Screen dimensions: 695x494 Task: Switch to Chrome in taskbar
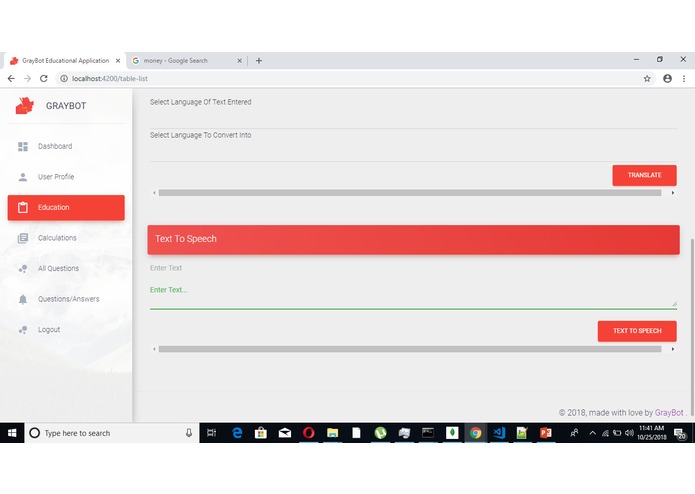476,433
